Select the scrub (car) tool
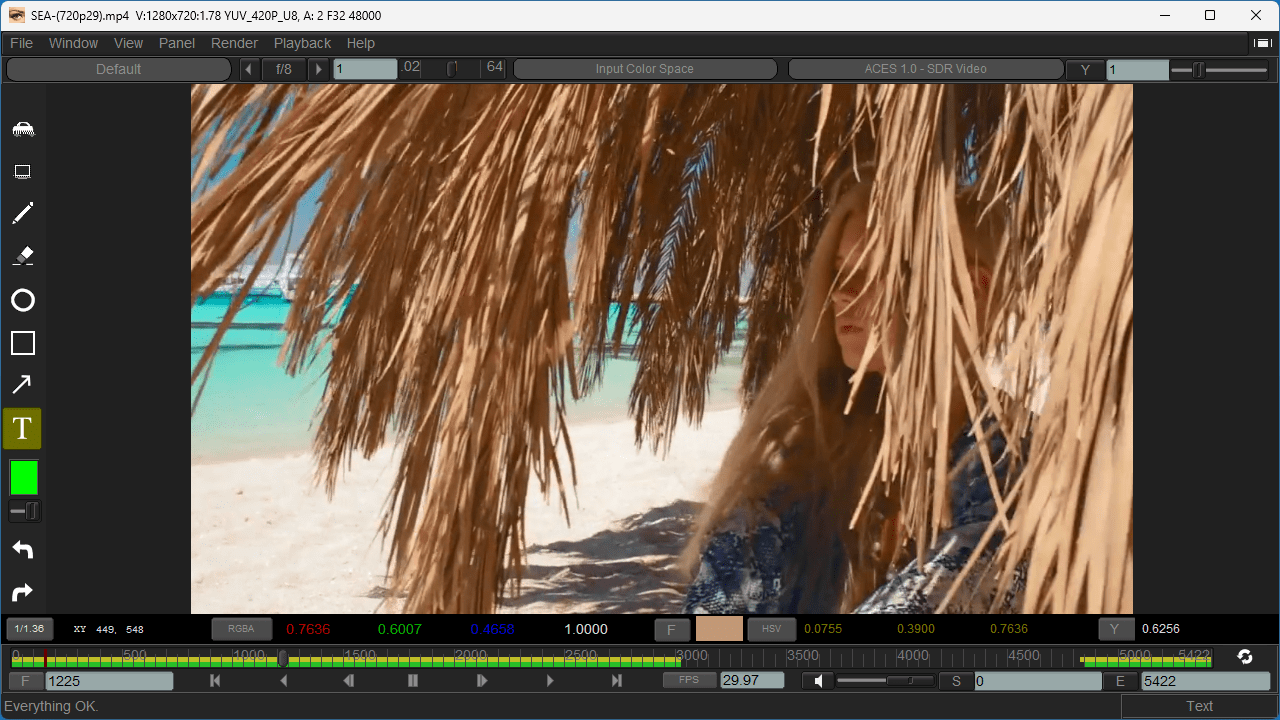 (x=23, y=129)
